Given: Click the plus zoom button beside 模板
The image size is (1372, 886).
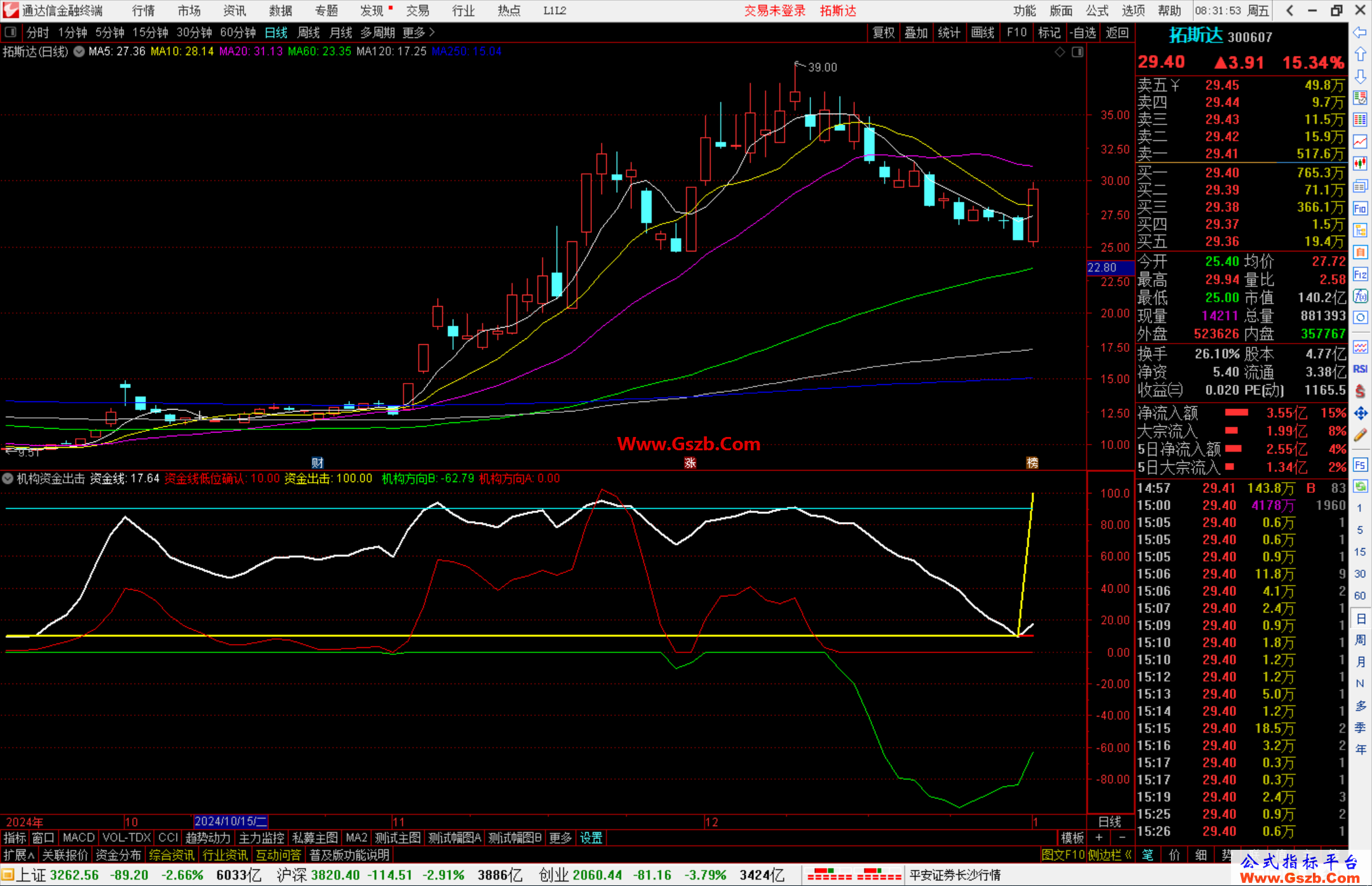Looking at the screenshot, I should (x=1099, y=838).
